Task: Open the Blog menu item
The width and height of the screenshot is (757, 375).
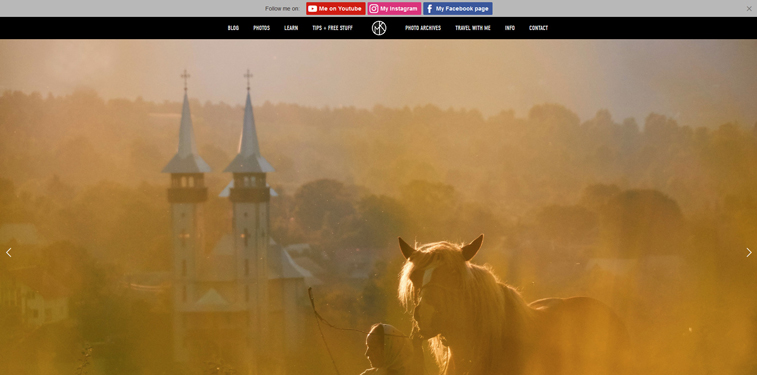Action: click(x=233, y=28)
